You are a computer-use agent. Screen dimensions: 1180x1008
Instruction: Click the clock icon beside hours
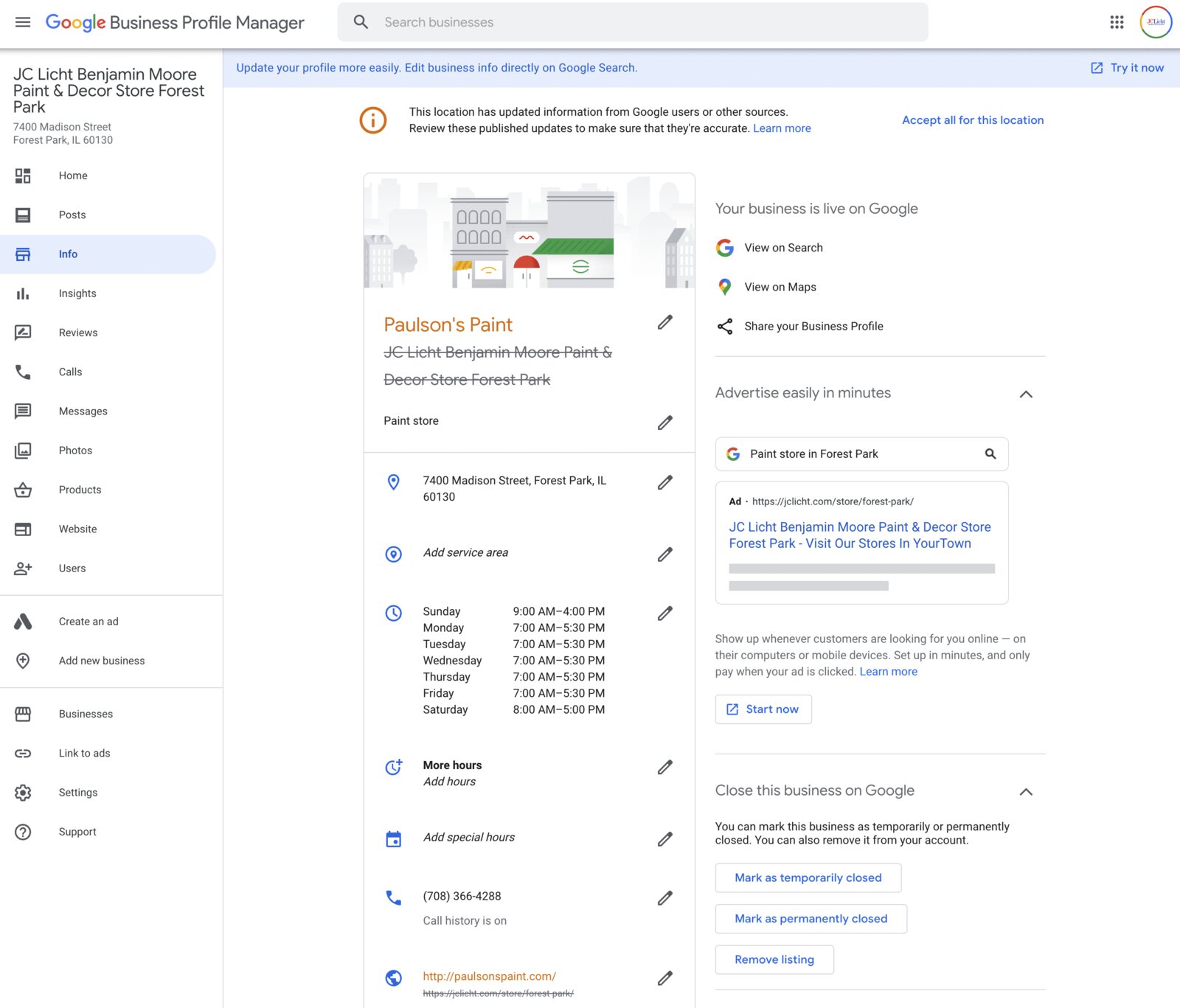[394, 613]
